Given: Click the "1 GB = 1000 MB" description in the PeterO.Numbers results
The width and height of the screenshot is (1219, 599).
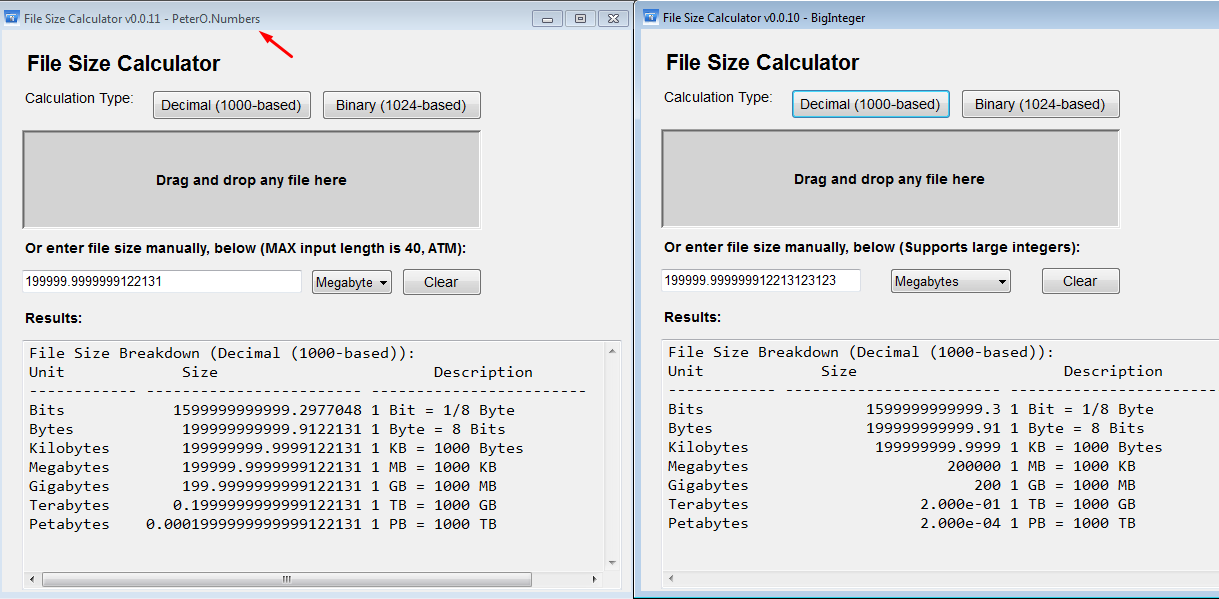Looking at the screenshot, I should coord(434,486).
